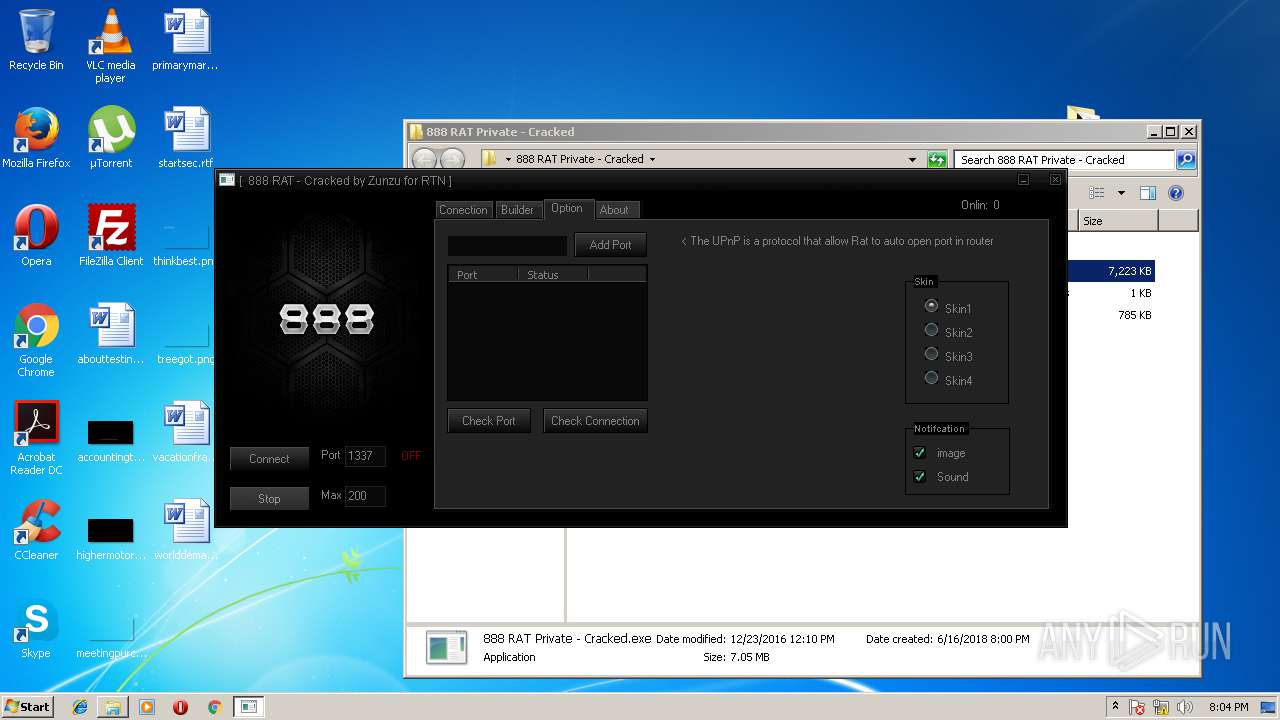Click the Status column header in port list
Image resolution: width=1280 pixels, height=720 pixels.
[x=553, y=275]
